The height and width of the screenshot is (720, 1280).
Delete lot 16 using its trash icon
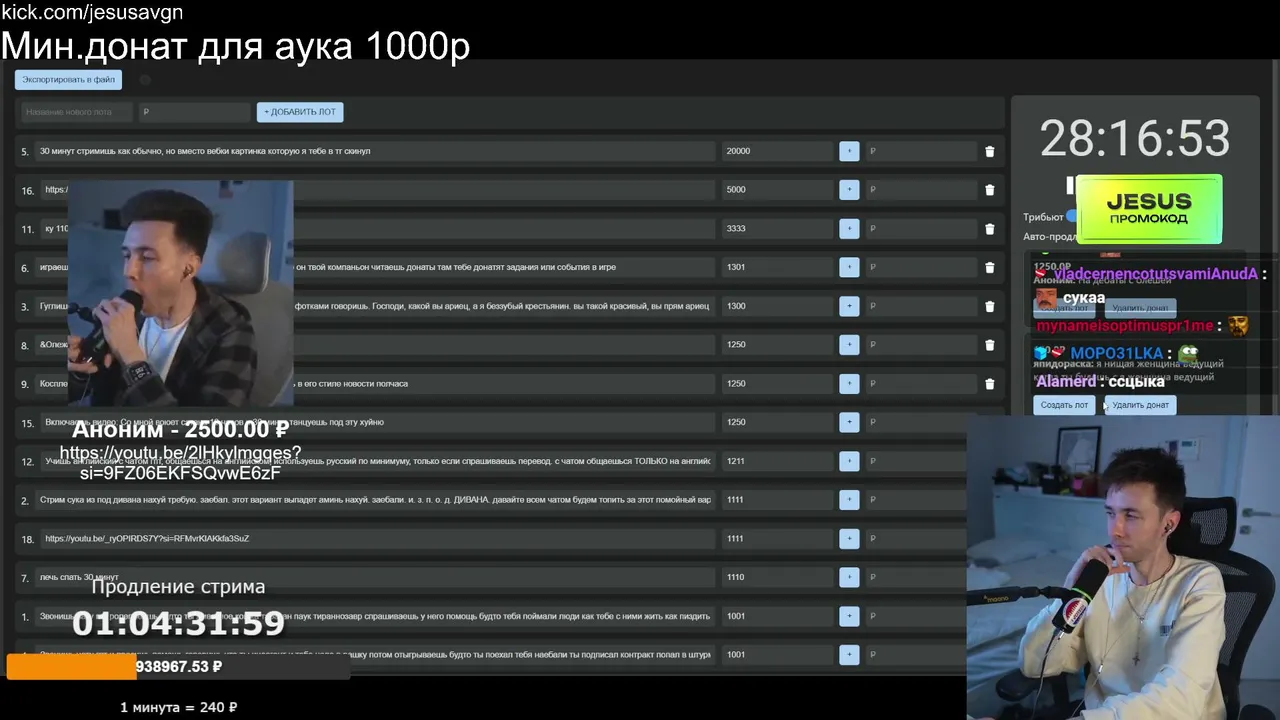coord(990,190)
